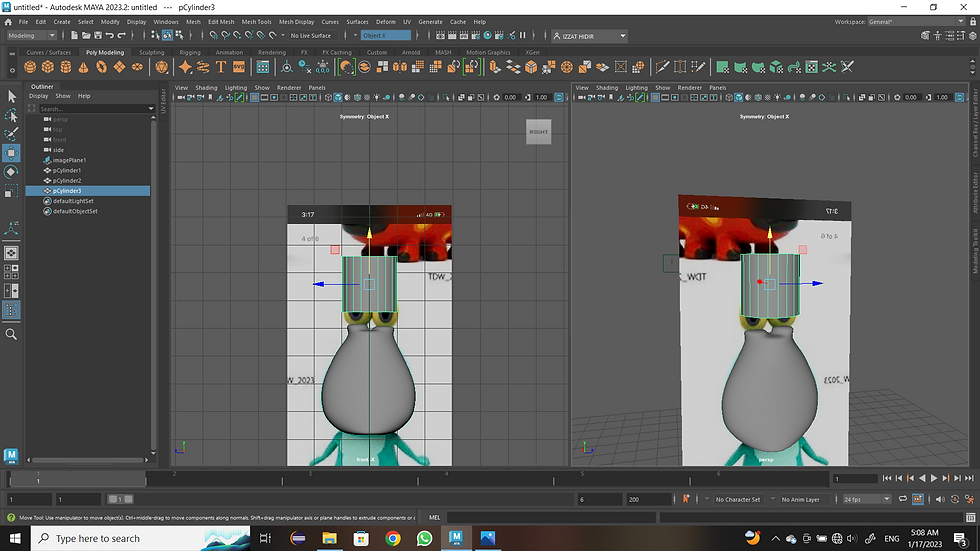The image size is (980, 551).
Task: Open the Edit Mesh menu
Action: coord(221,22)
